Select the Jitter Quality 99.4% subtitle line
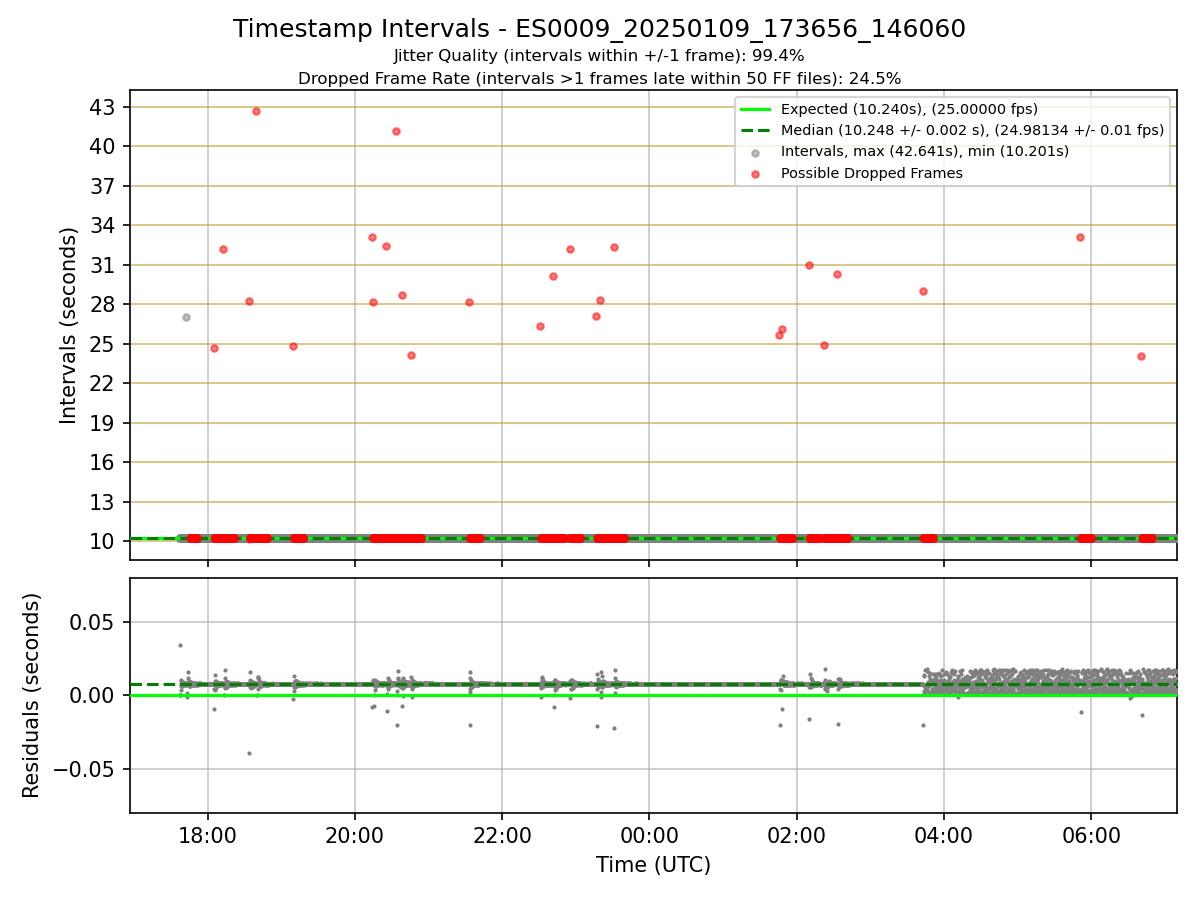Image resolution: width=1200 pixels, height=900 pixels. 599,56
